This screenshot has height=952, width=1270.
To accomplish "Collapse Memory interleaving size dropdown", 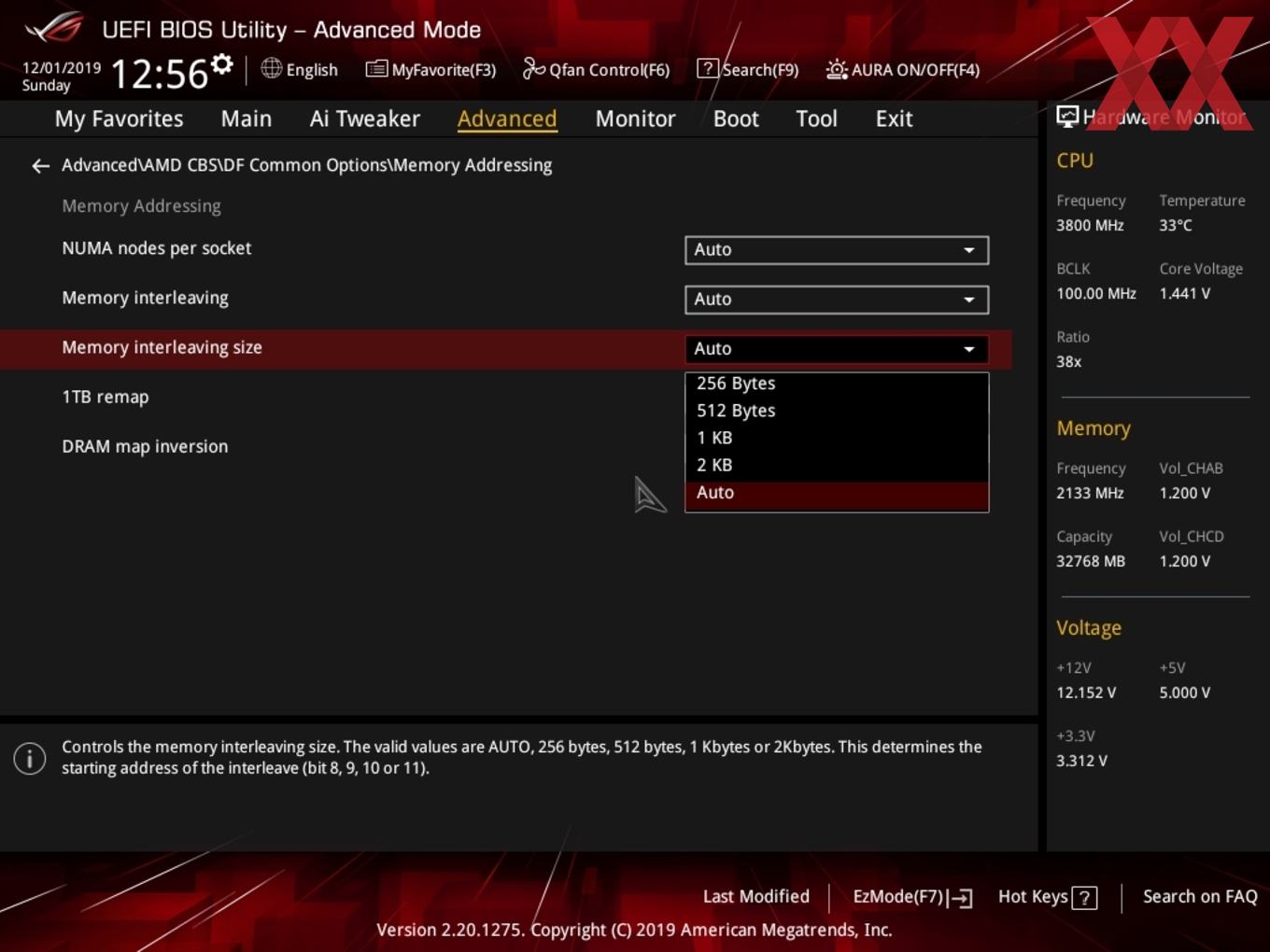I will coord(837,349).
